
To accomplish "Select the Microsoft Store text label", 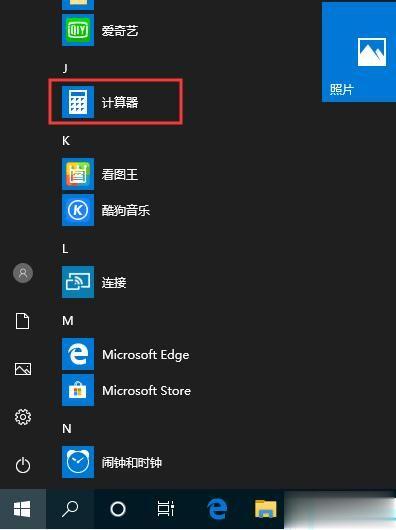I will (x=146, y=390).
